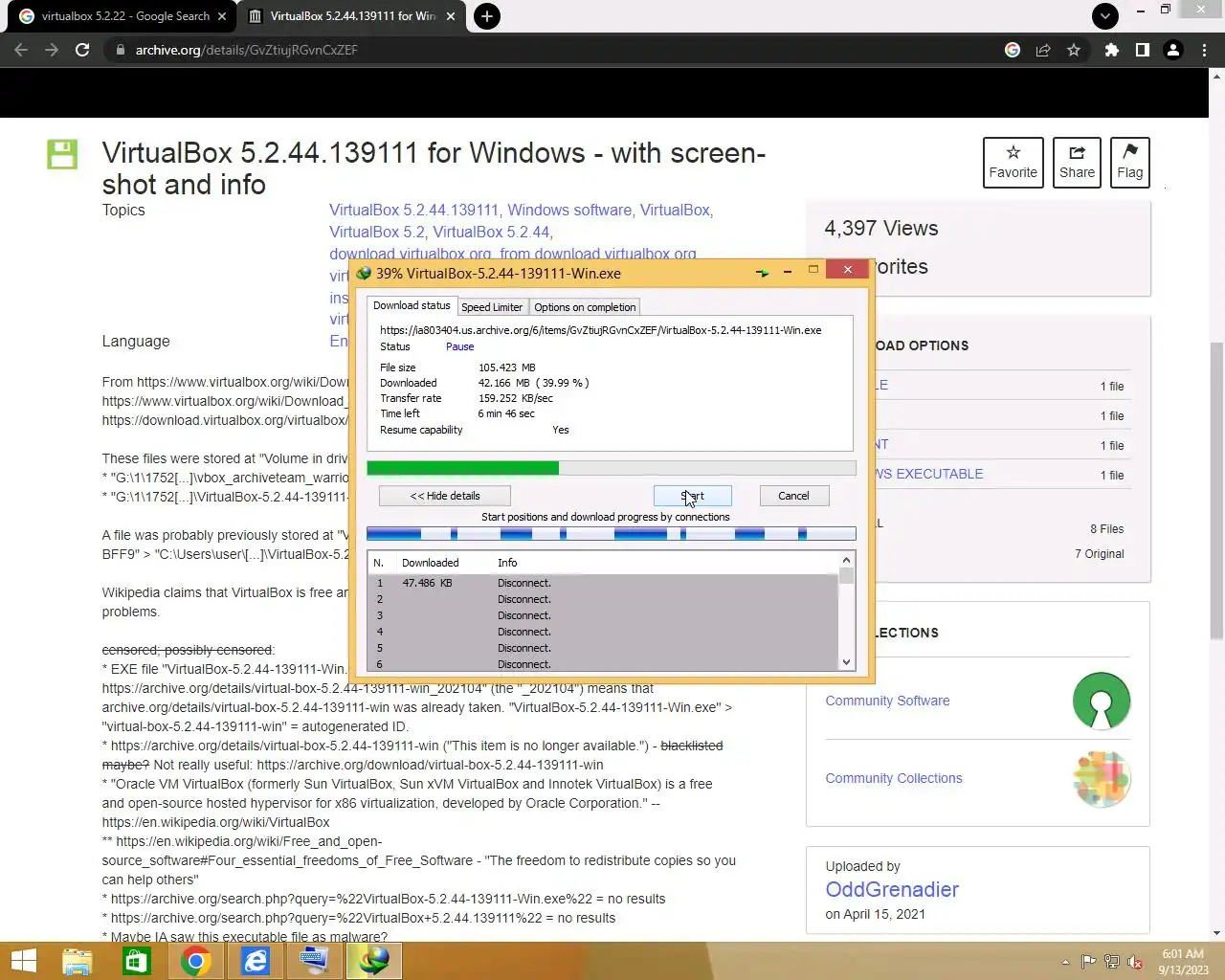The width and height of the screenshot is (1225, 980).
Task: Select connection row 6 in the list
Action: pyautogui.click(x=603, y=664)
